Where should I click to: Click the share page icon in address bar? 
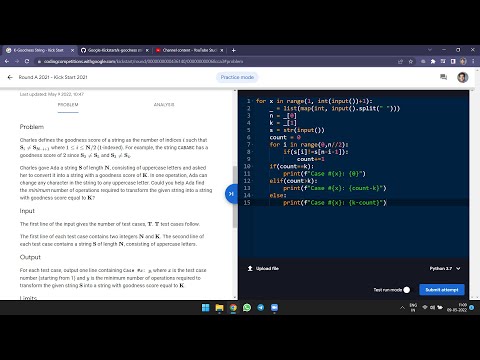400,61
